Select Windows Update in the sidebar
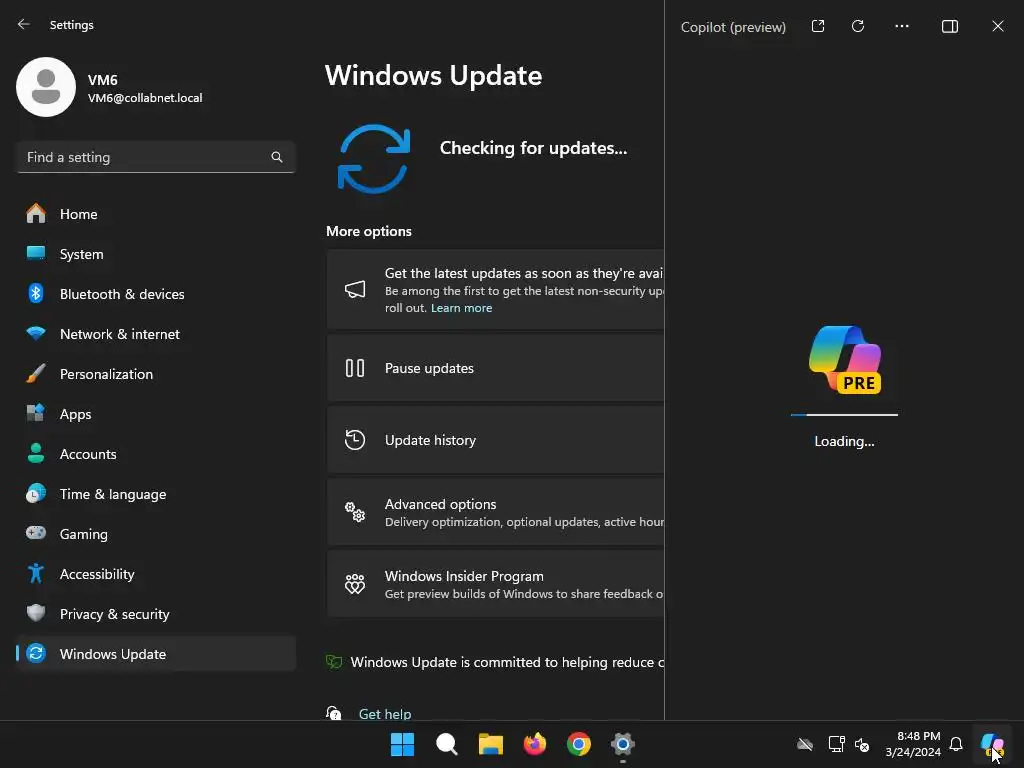Image resolution: width=1024 pixels, height=768 pixels. click(156, 654)
